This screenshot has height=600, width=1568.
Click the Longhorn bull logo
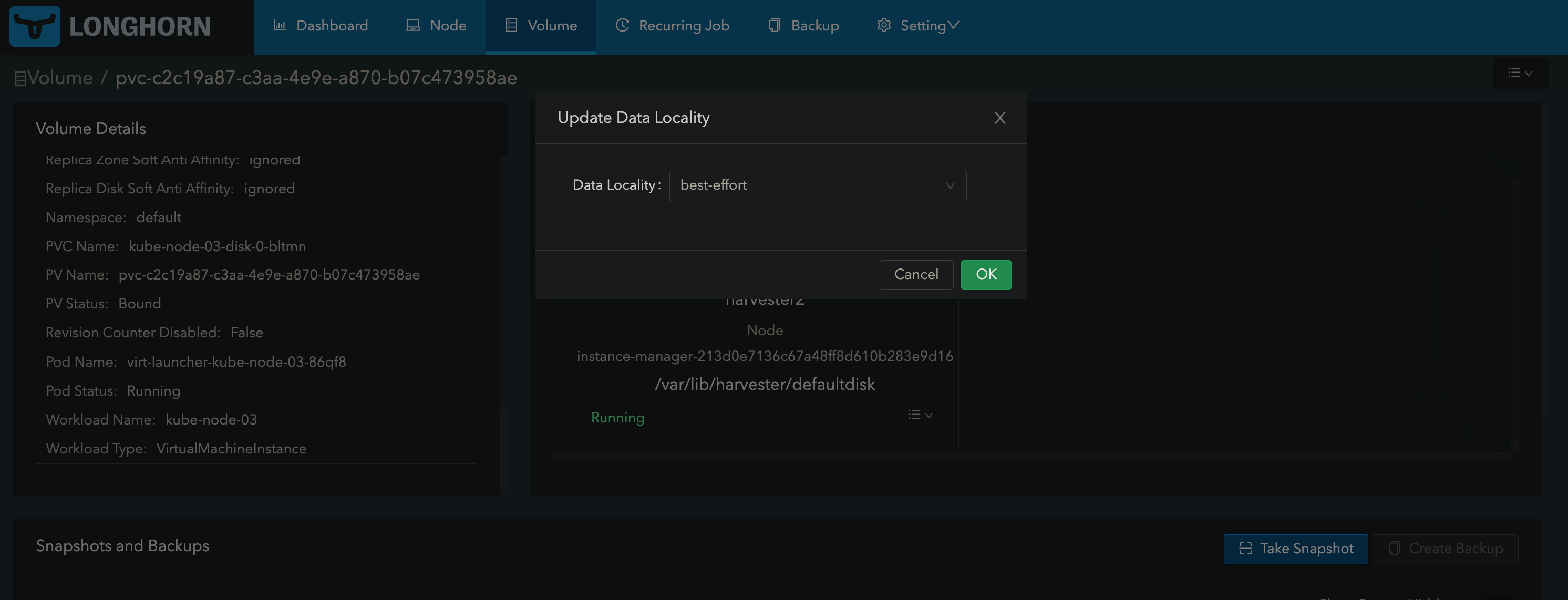35,26
